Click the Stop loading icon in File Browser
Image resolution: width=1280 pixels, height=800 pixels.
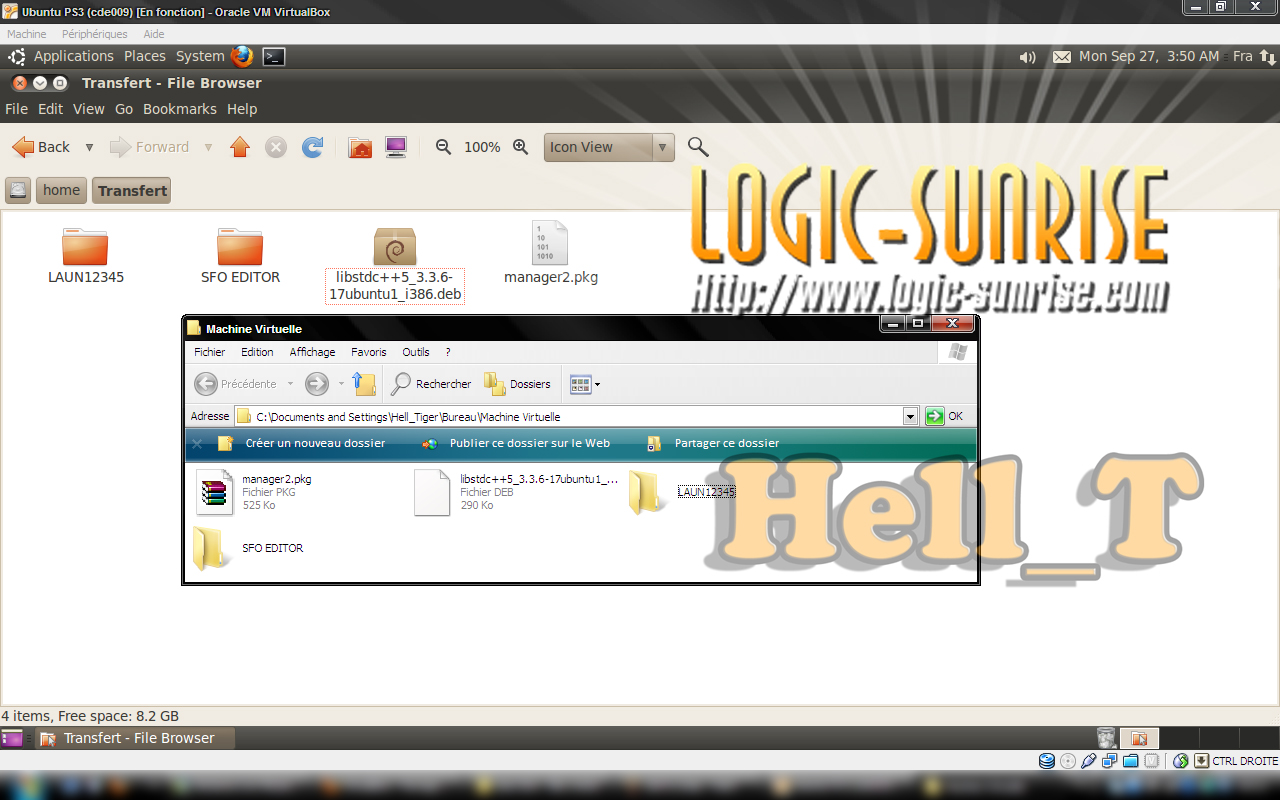tap(276, 147)
